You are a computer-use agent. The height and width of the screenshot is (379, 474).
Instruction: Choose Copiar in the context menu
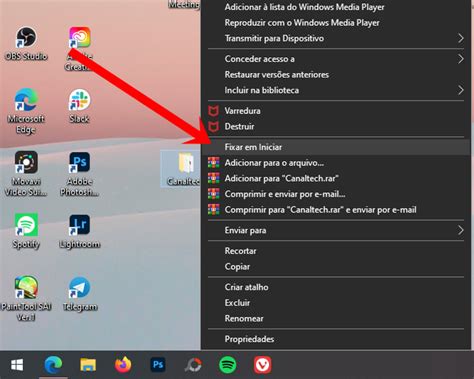(x=336, y=267)
